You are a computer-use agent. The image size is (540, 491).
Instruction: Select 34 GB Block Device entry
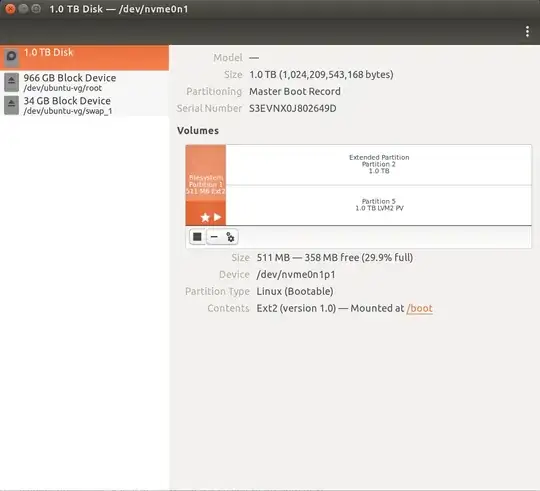[84, 105]
